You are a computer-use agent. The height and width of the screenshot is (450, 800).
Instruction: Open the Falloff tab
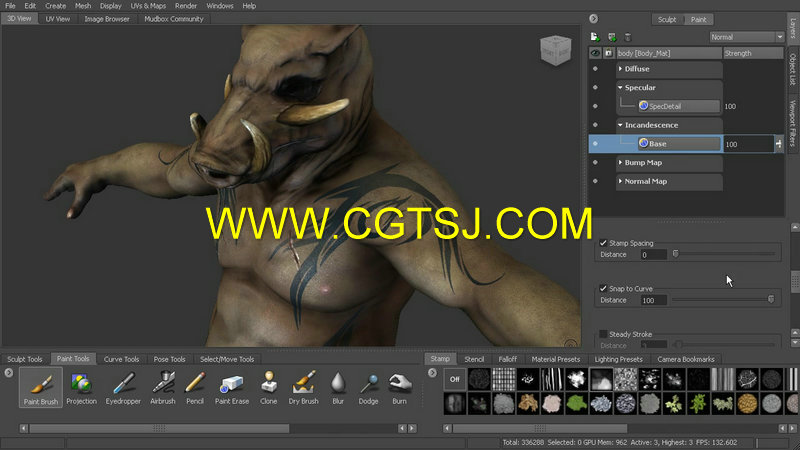point(508,359)
